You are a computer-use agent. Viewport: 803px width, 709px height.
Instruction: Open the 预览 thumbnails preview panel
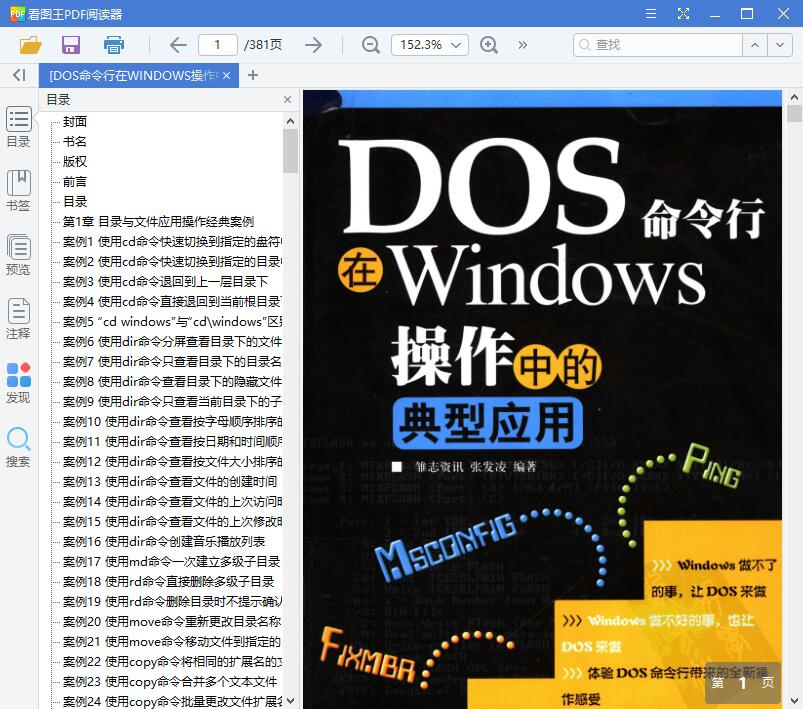(18, 255)
